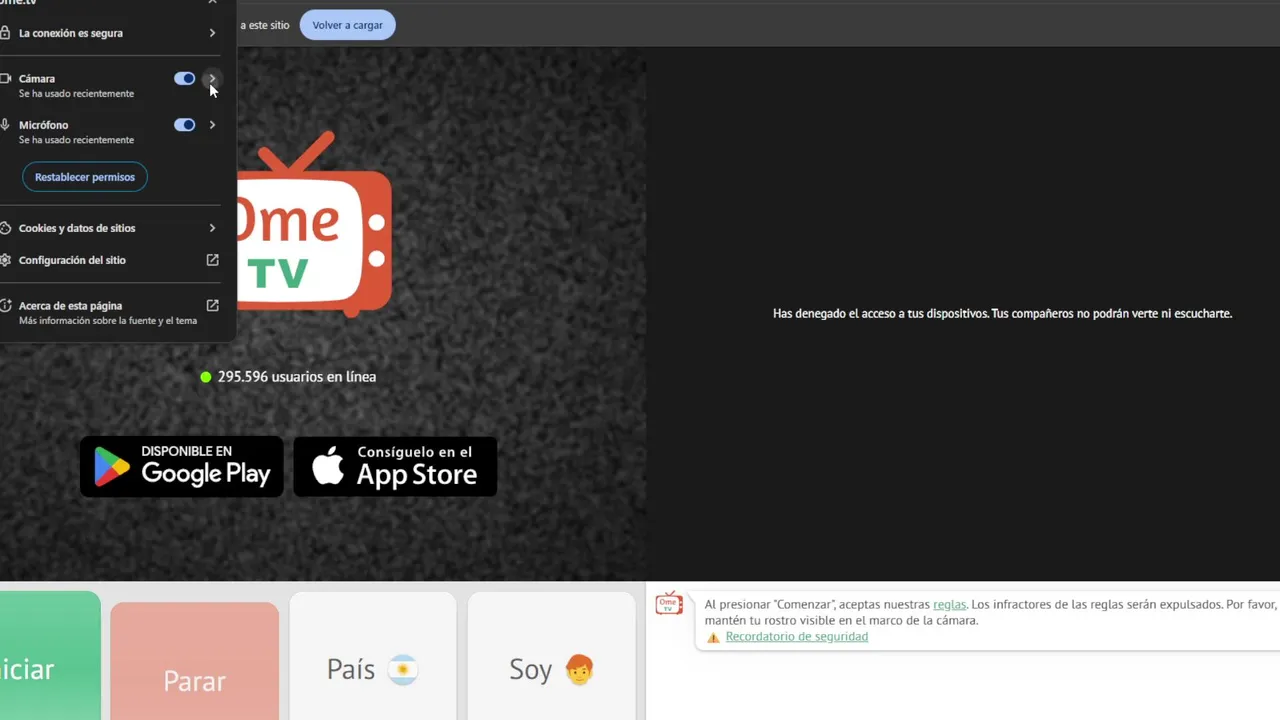
Task: Click the 'Has denegado el acceso' message
Action: (x=1002, y=314)
